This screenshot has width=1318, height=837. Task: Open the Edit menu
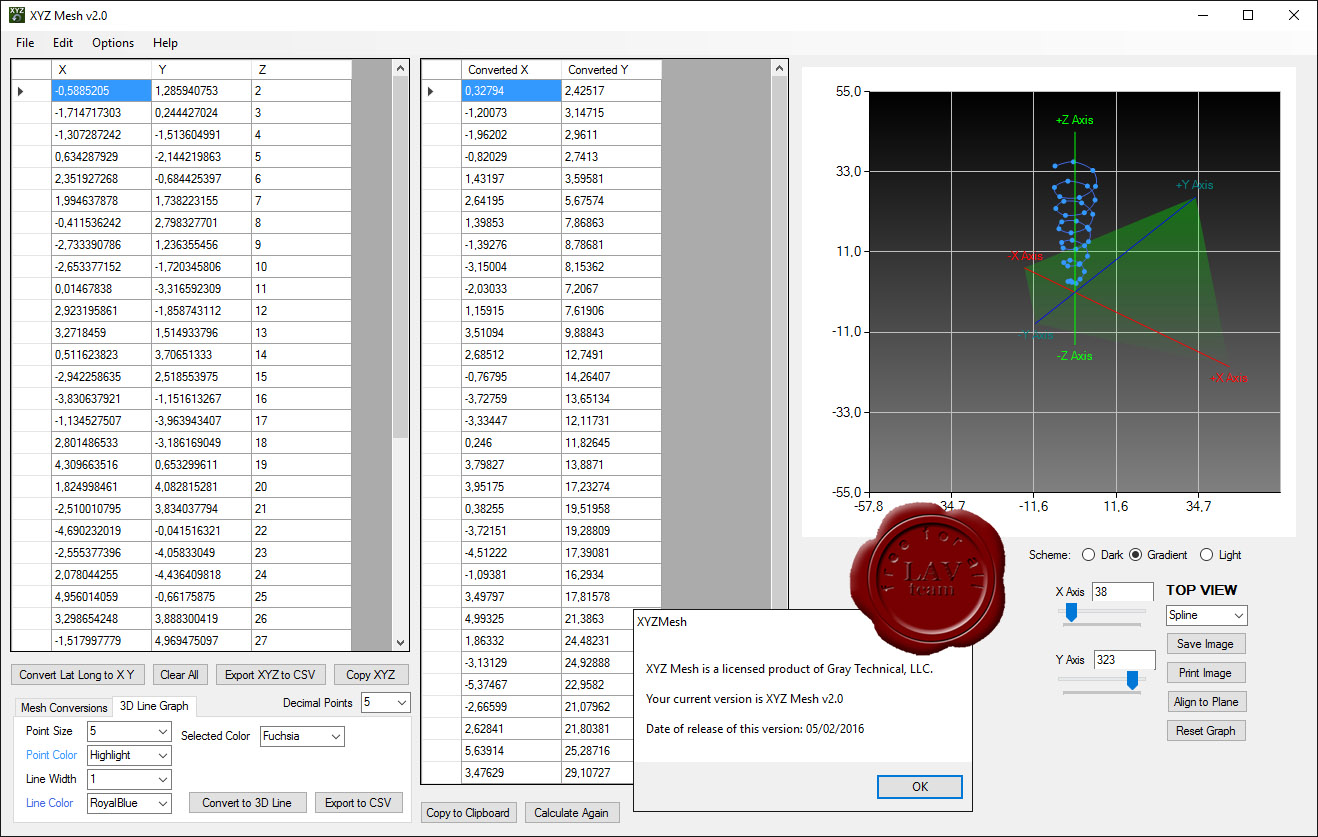[63, 43]
